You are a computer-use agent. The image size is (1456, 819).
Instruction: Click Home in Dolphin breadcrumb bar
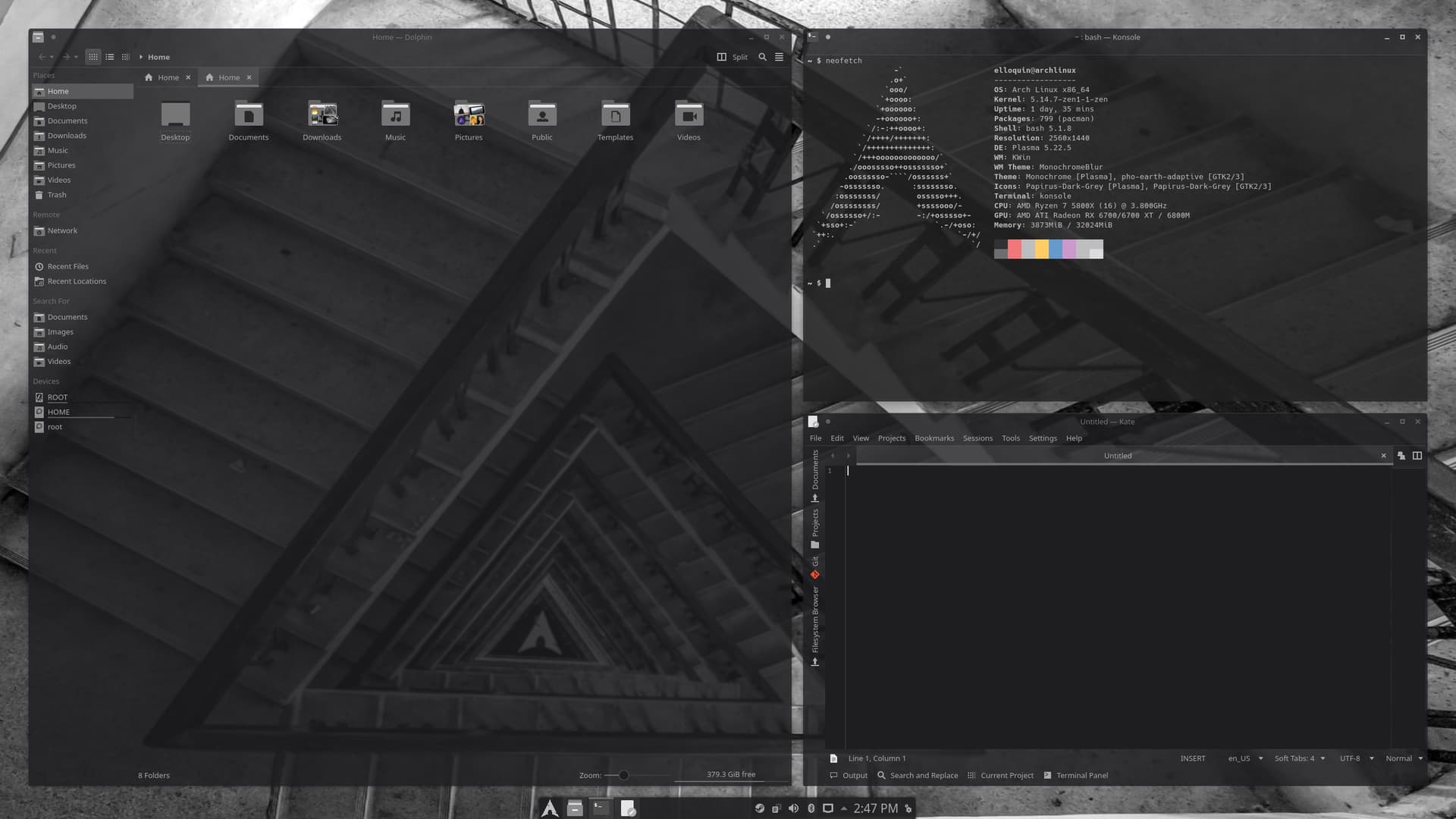click(x=158, y=57)
